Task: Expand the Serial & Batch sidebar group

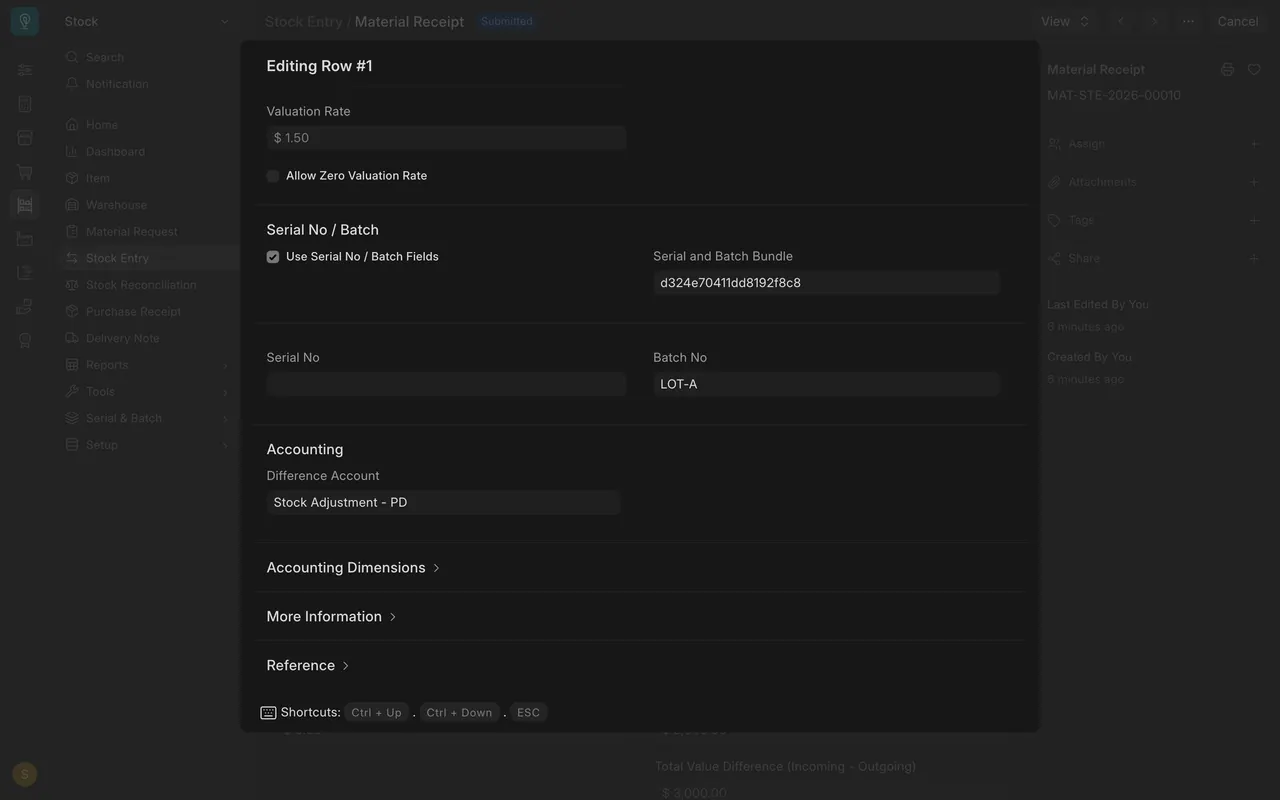Action: click(x=148, y=418)
